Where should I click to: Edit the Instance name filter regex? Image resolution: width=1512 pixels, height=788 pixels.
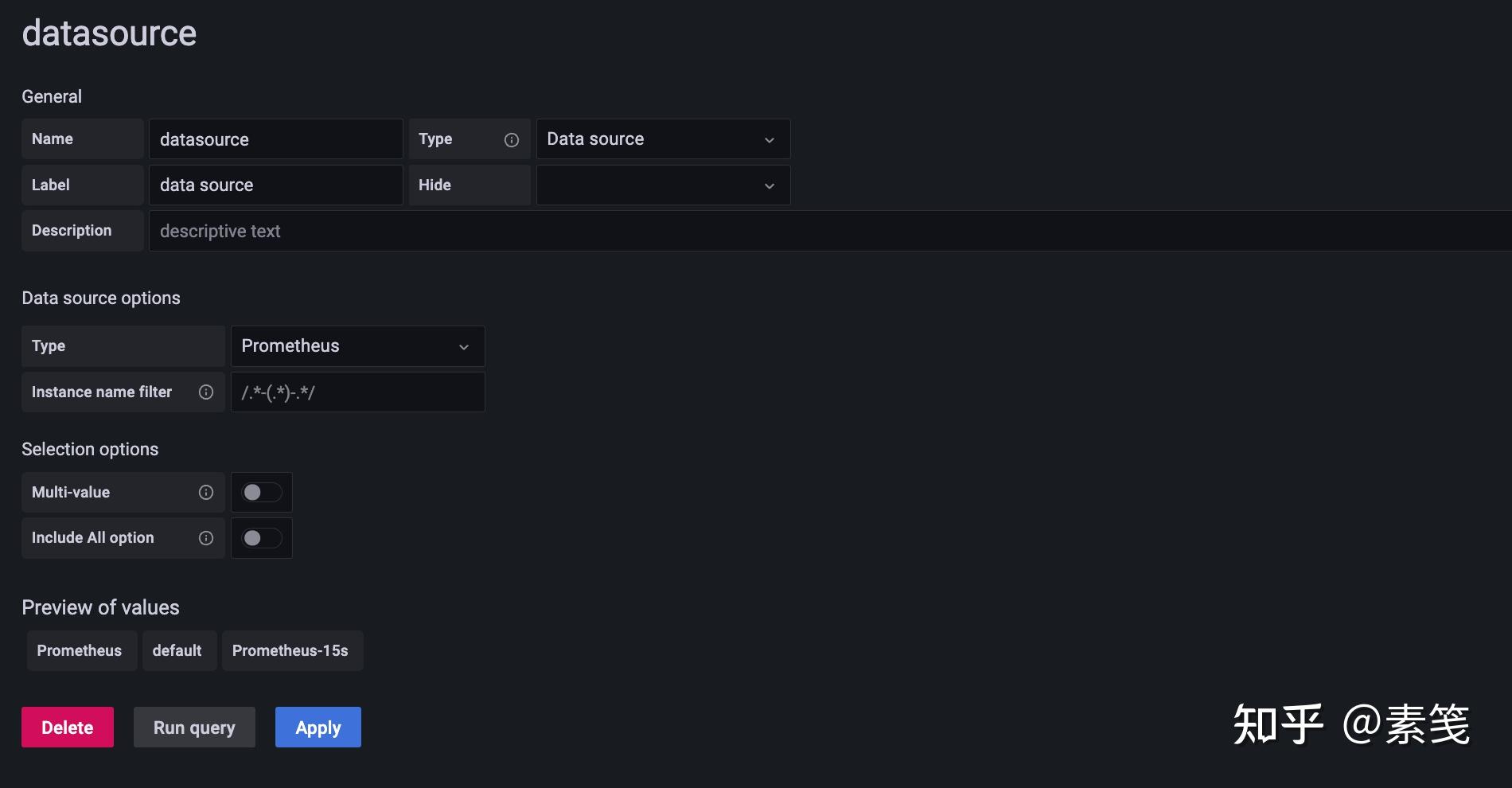click(x=357, y=392)
